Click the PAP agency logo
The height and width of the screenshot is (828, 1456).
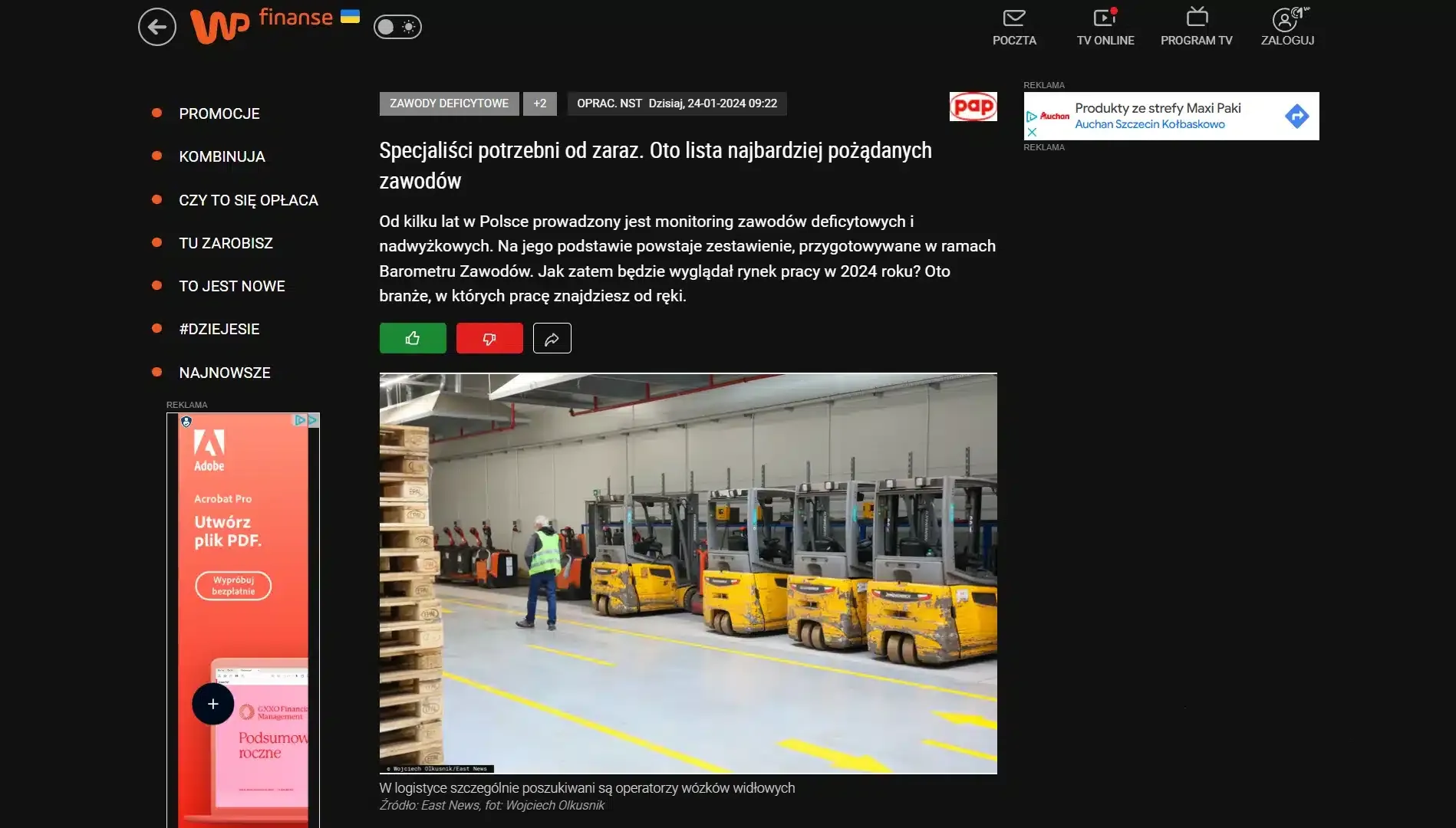pyautogui.click(x=973, y=107)
